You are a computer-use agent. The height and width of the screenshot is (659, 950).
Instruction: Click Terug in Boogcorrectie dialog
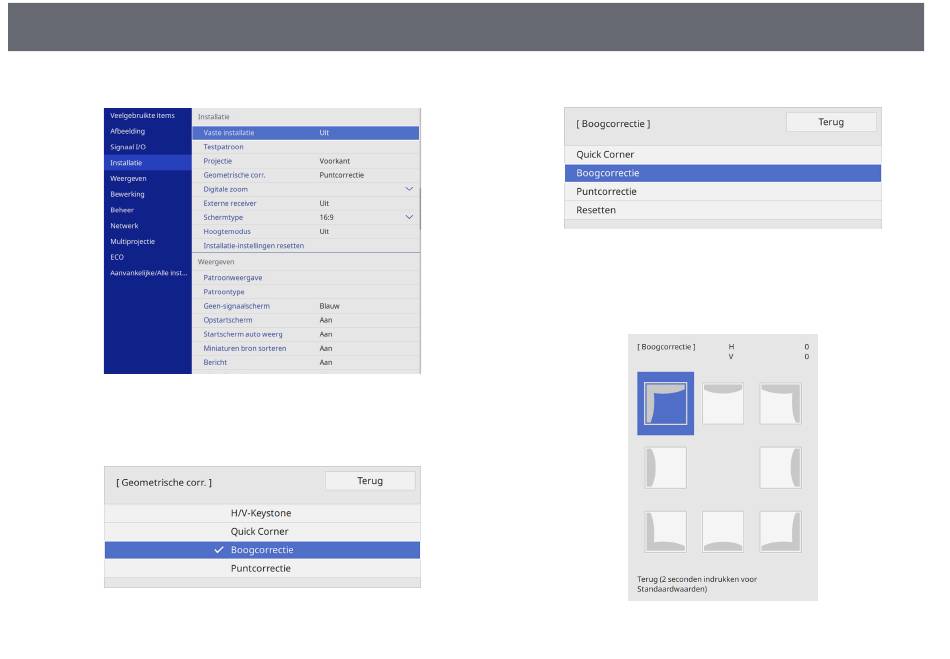[831, 122]
